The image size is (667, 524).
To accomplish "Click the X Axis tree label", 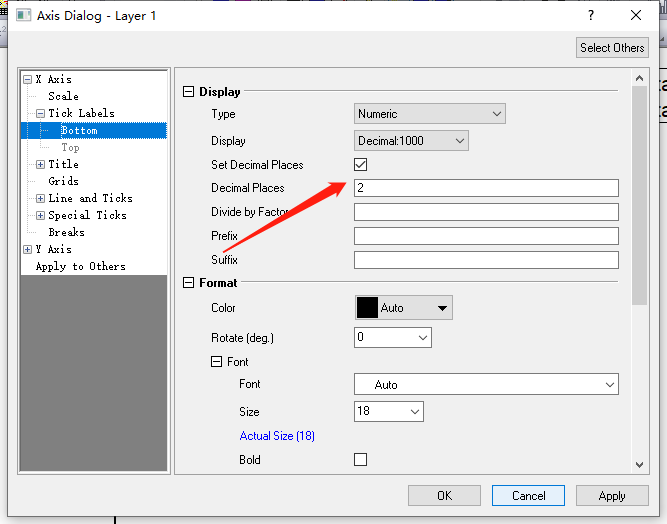I will 54,80.
